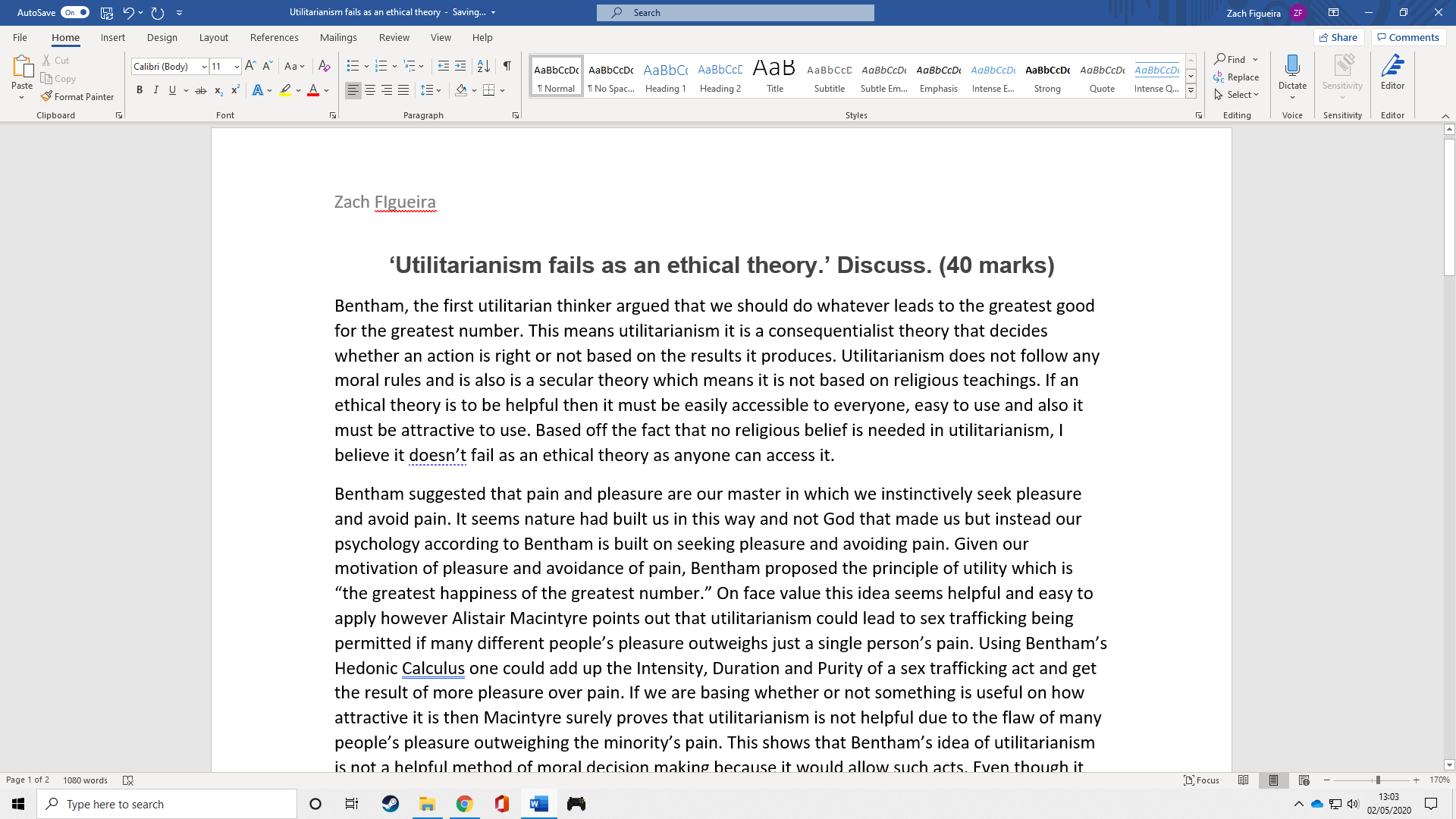The image size is (1456, 819).
Task: Click Focus mode in status bar
Action: [1202, 780]
